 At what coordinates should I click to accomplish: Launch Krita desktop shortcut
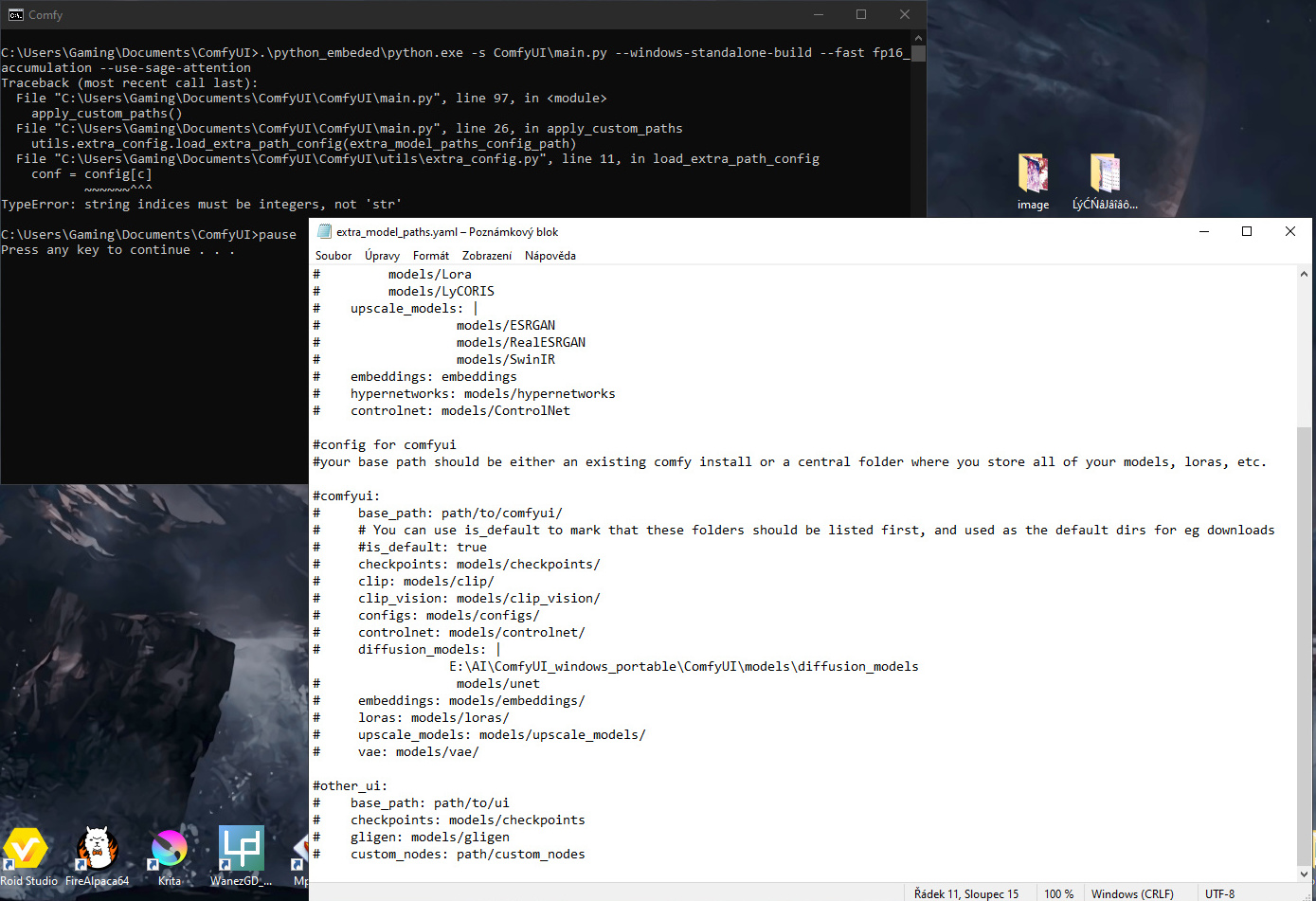point(169,857)
